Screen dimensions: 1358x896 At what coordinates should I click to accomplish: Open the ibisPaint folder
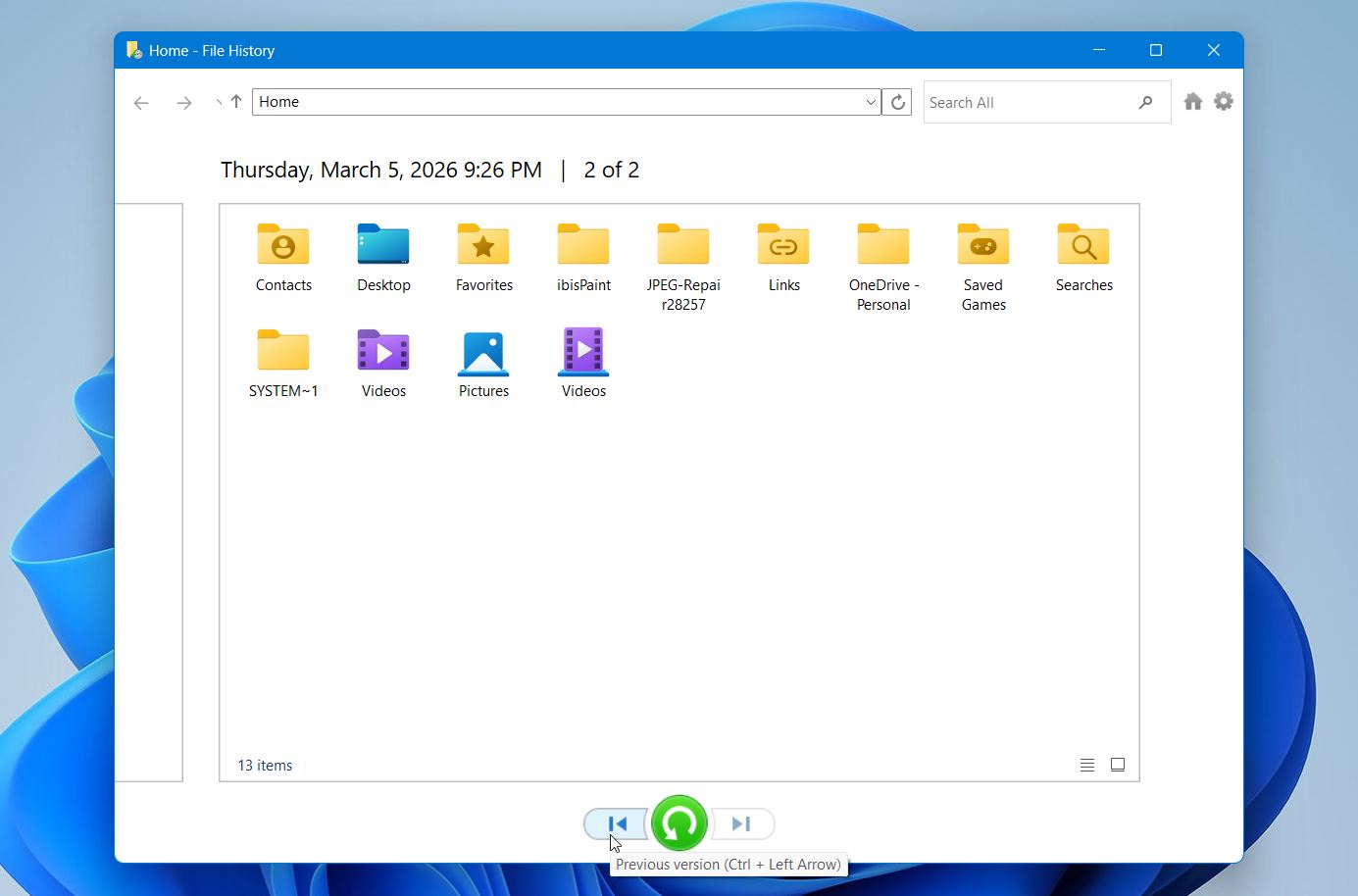pos(583,257)
